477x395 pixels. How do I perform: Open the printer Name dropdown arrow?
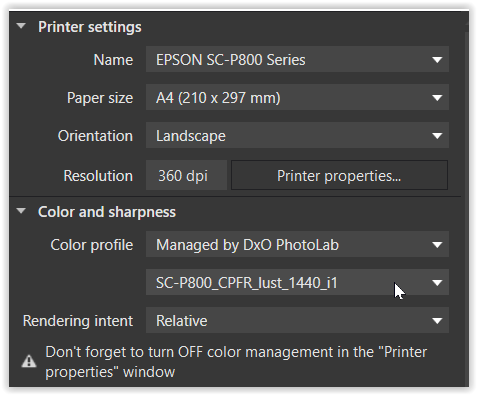tap(437, 60)
